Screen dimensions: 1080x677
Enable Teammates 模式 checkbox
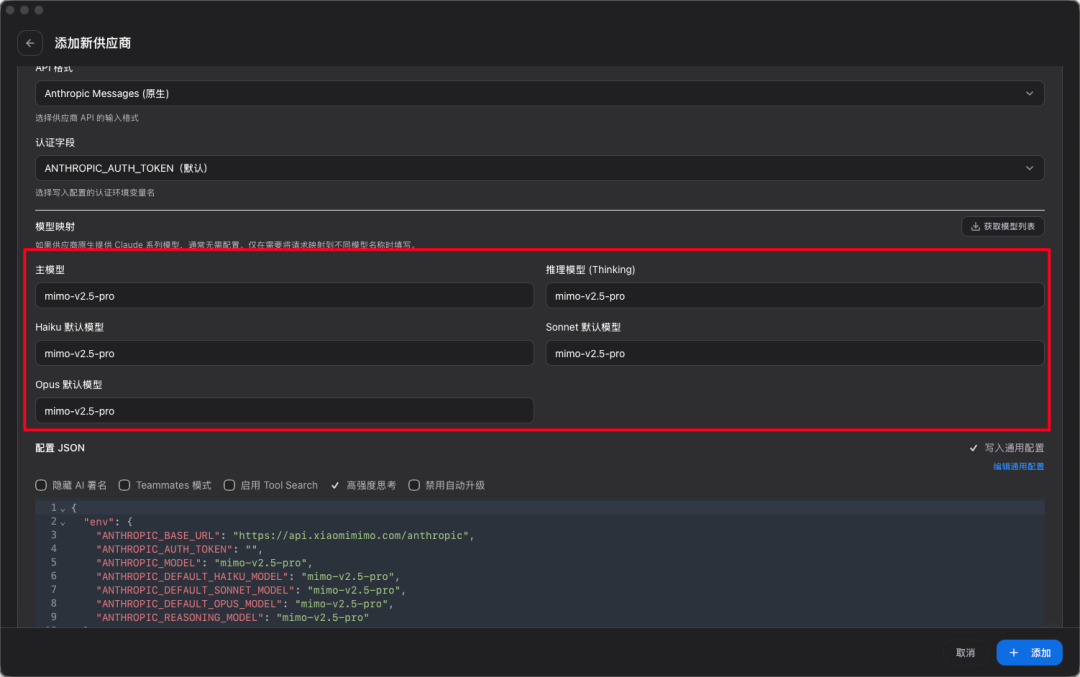click(x=125, y=485)
